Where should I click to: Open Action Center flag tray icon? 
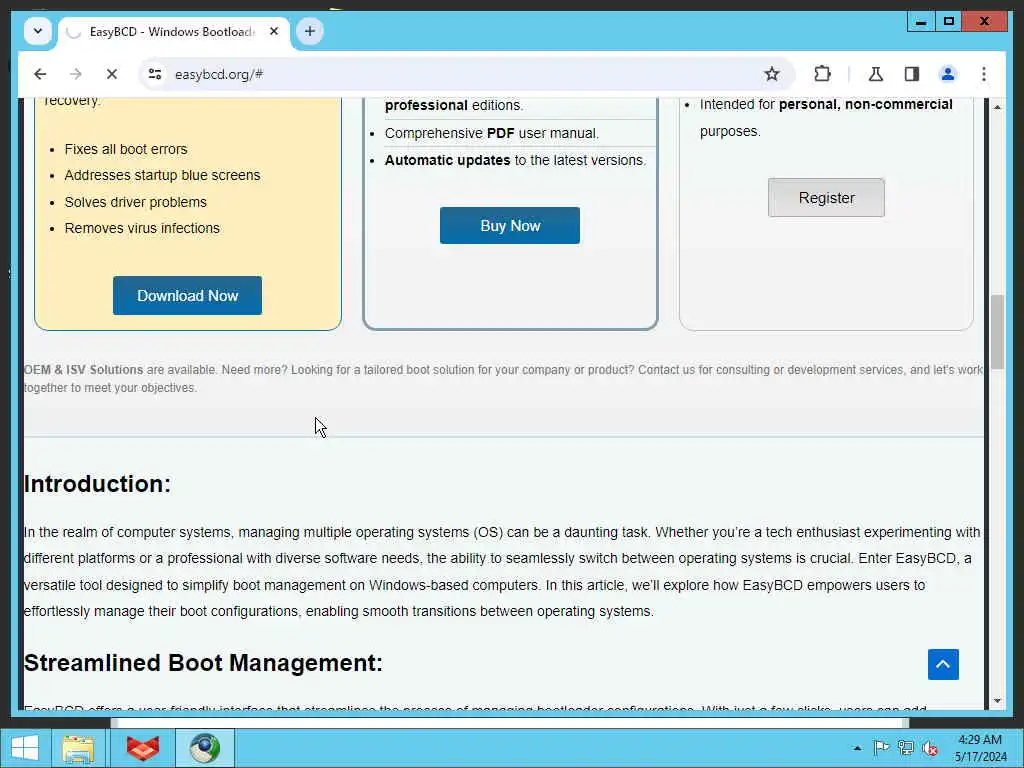(881, 748)
